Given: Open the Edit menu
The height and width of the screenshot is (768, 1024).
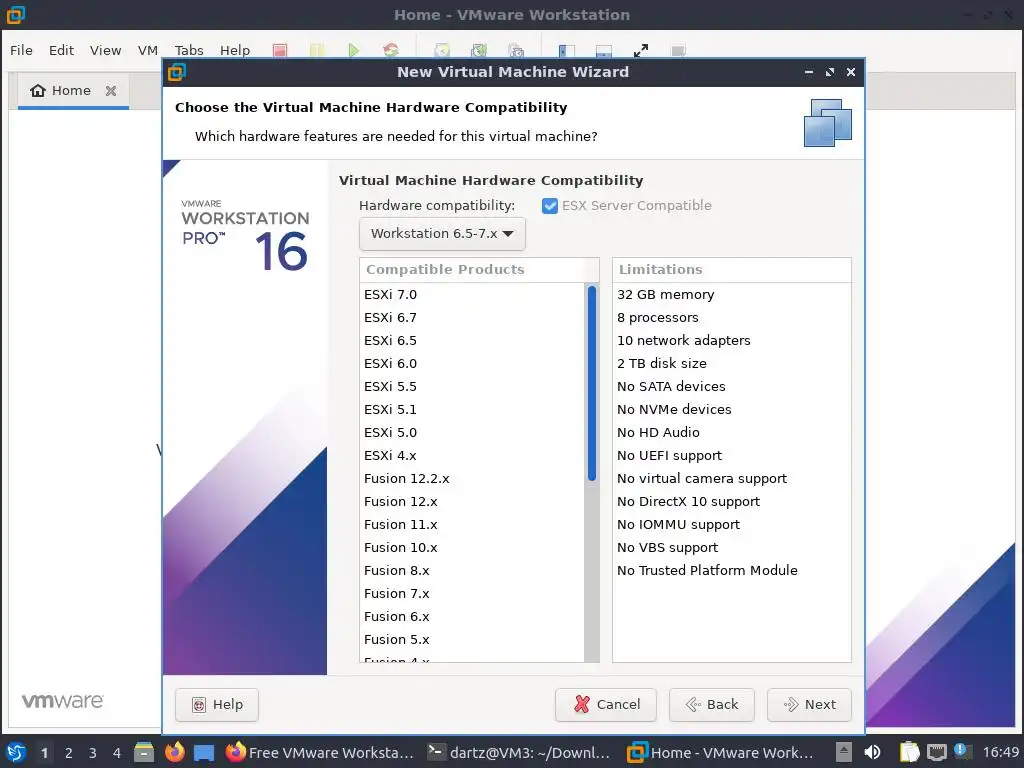Looking at the screenshot, I should (x=61, y=50).
